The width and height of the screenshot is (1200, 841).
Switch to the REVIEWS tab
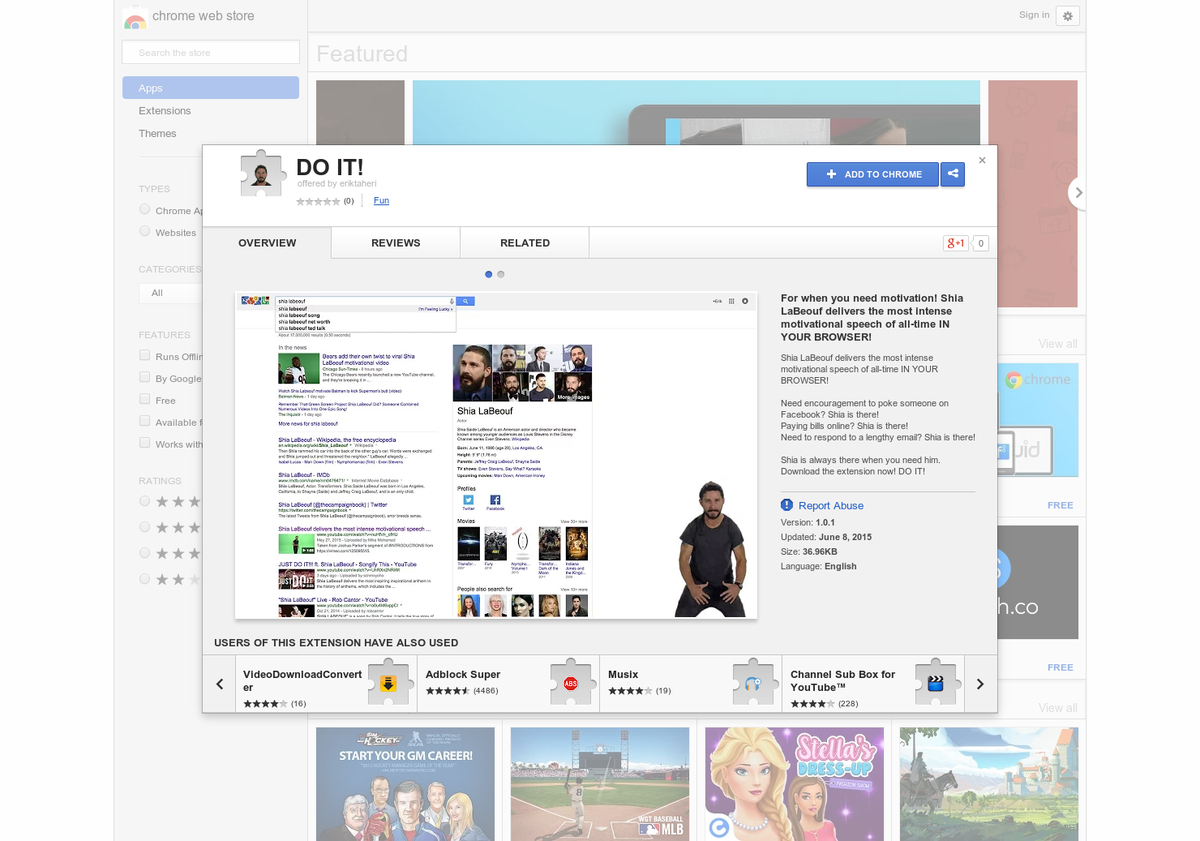[396, 243]
